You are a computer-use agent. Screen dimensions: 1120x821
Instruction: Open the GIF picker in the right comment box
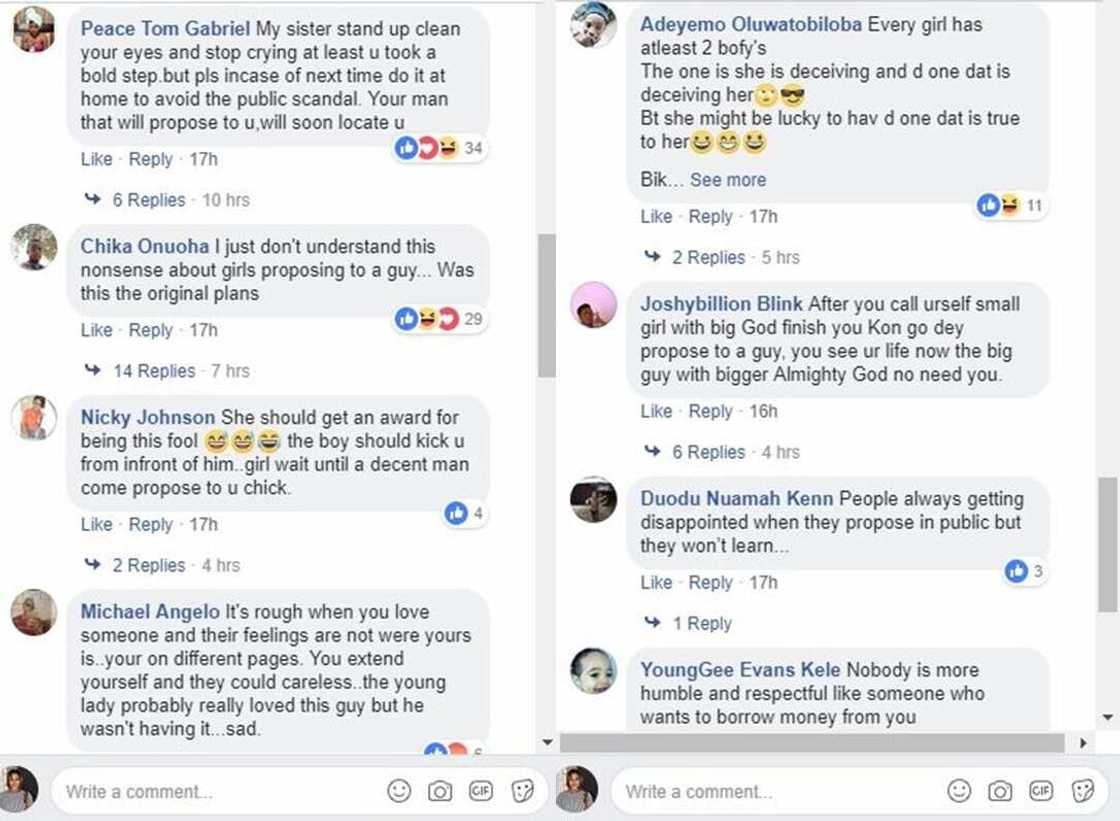tap(1041, 790)
